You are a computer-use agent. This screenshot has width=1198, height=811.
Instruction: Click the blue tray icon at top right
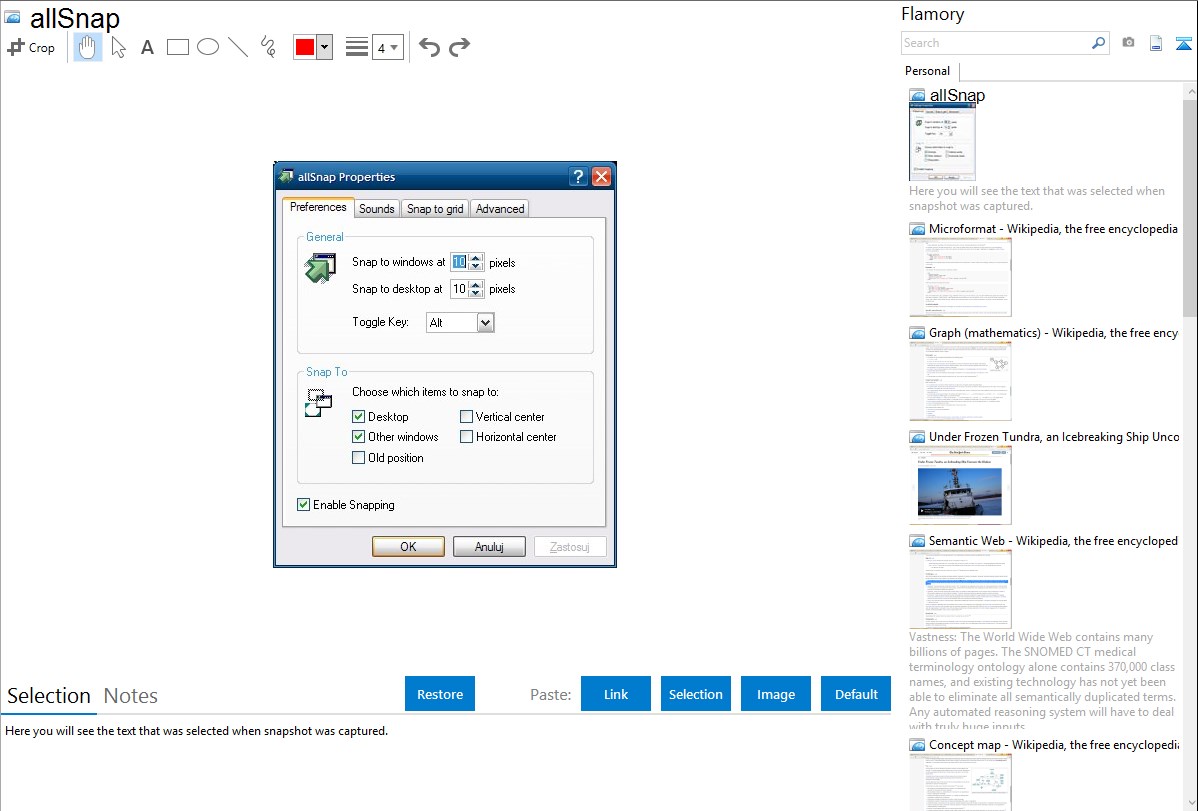click(1183, 43)
